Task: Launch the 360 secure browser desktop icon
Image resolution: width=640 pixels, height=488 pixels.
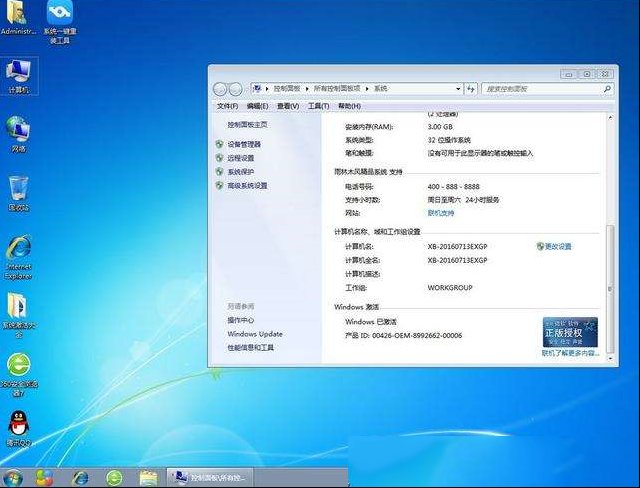Action: pyautogui.click(x=18, y=374)
